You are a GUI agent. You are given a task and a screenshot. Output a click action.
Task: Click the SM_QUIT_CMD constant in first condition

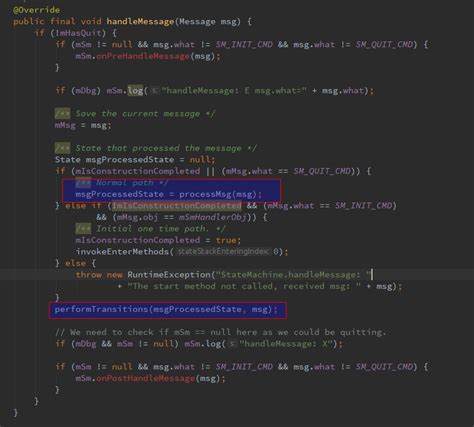[x=384, y=45]
